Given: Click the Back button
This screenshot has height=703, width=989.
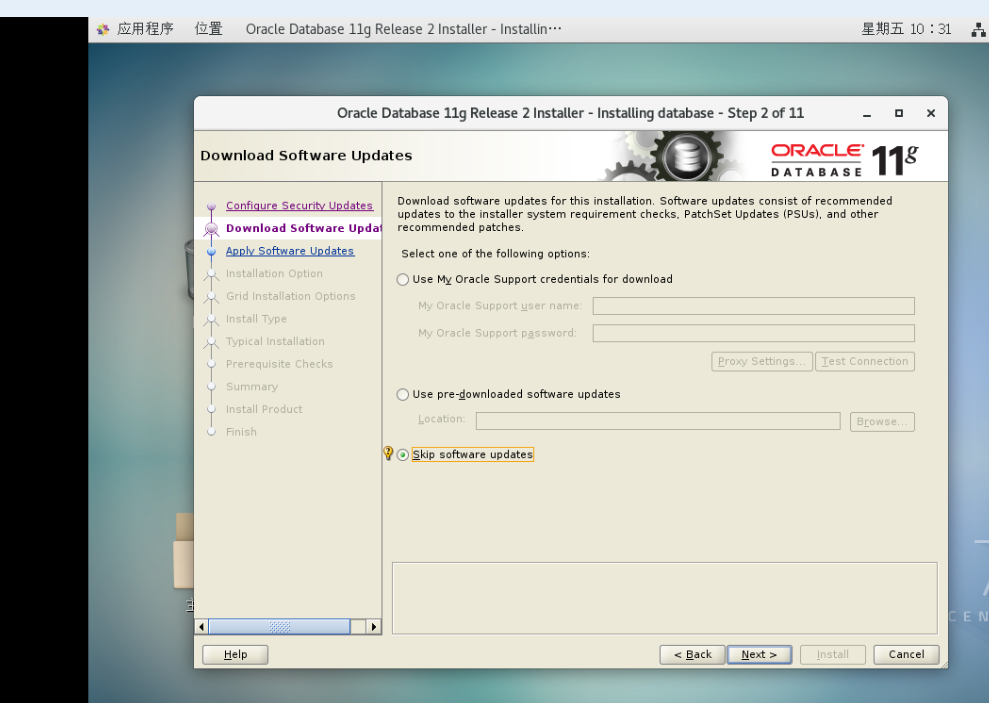Looking at the screenshot, I should click(692, 654).
